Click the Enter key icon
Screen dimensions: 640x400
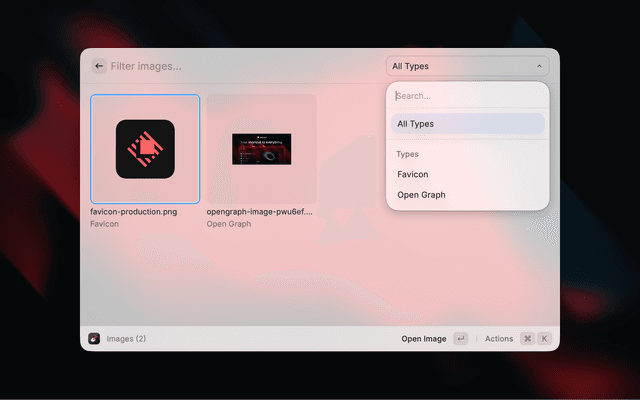pyautogui.click(x=460, y=339)
